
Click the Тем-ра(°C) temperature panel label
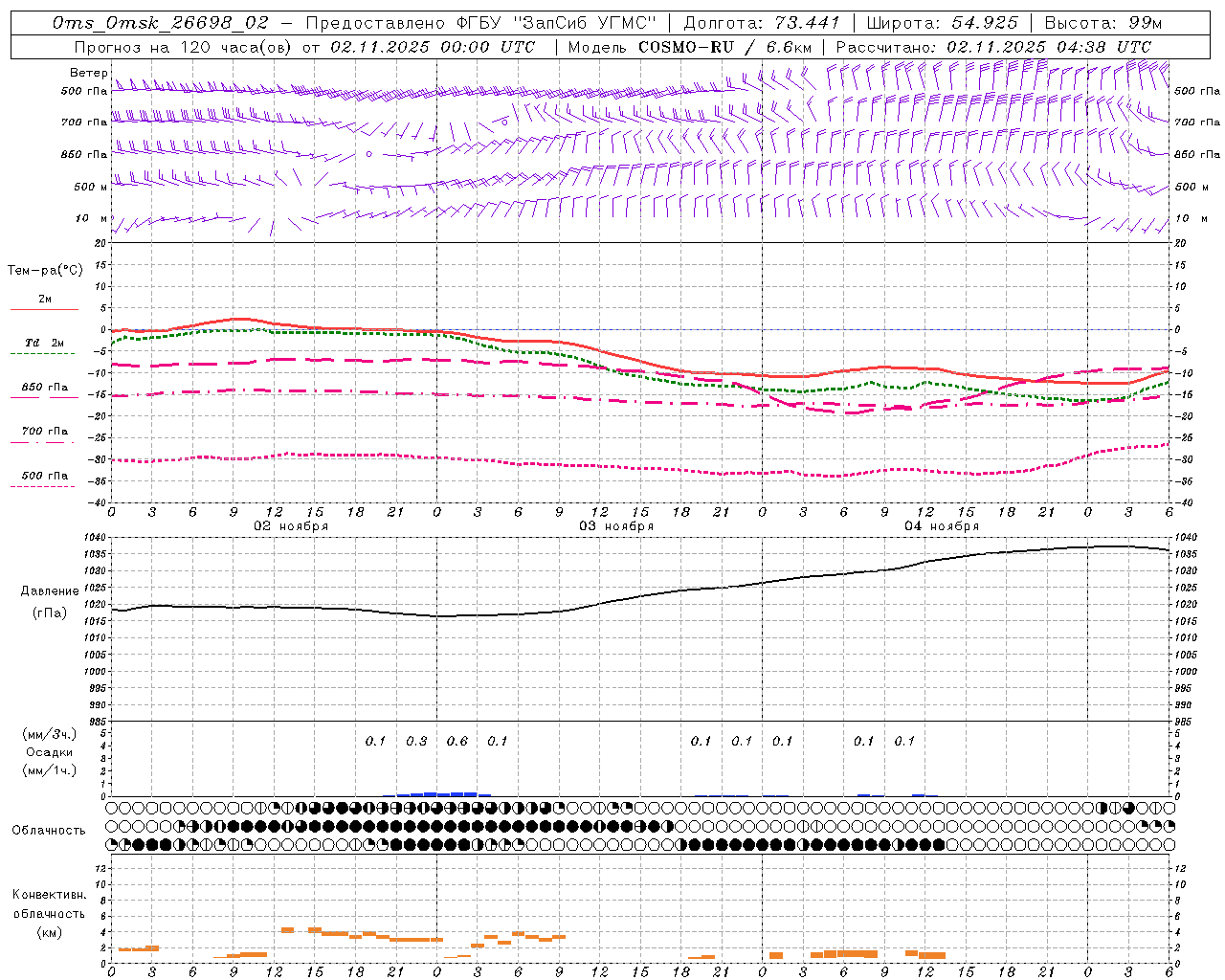pyautogui.click(x=45, y=271)
